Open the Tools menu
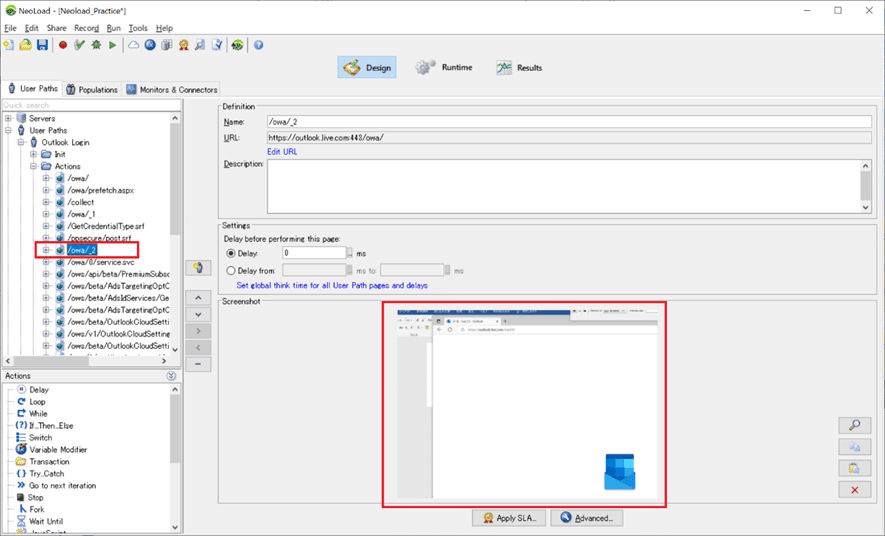The height and width of the screenshot is (536, 885). click(138, 28)
